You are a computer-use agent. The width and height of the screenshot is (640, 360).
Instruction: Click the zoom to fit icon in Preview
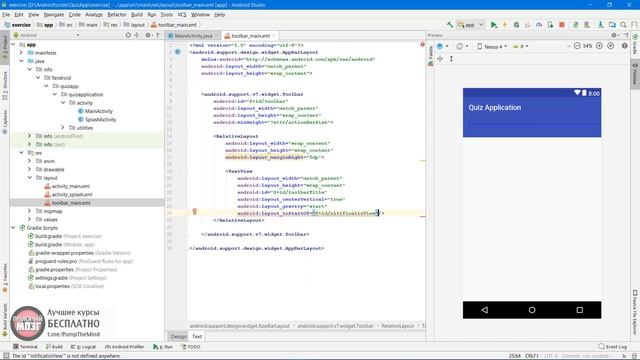(611, 46)
